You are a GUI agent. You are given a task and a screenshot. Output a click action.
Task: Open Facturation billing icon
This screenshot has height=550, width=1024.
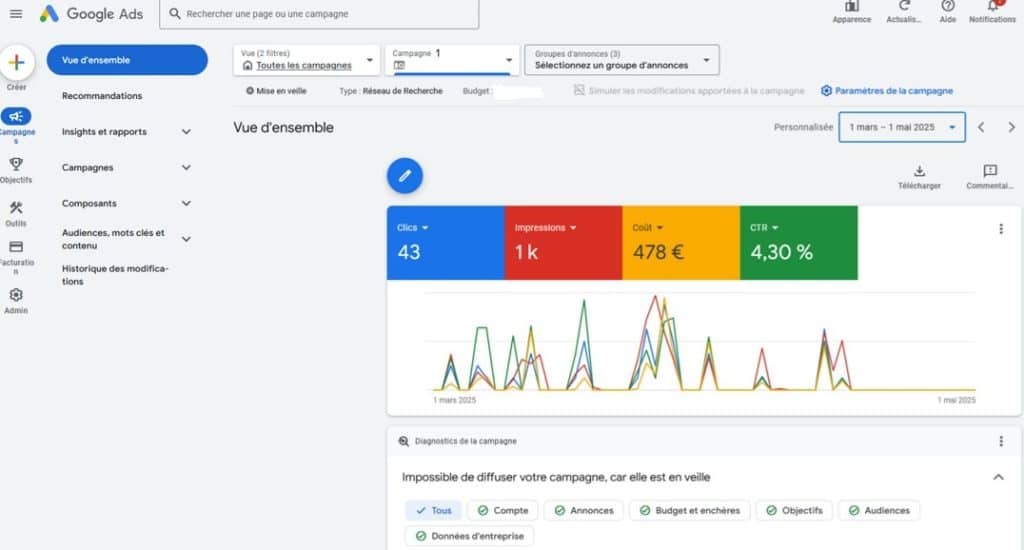pos(16,247)
